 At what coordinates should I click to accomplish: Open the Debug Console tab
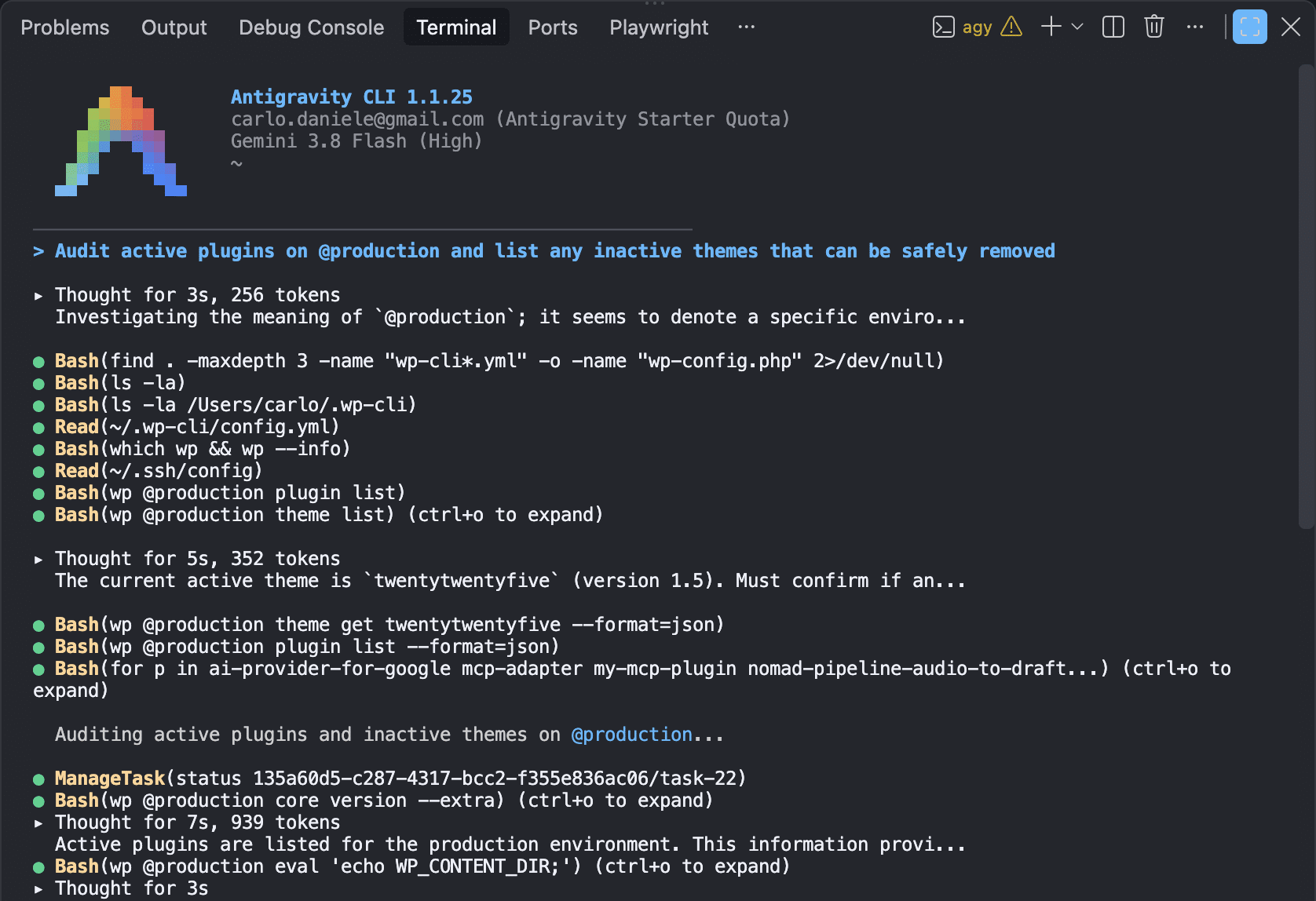(x=312, y=27)
